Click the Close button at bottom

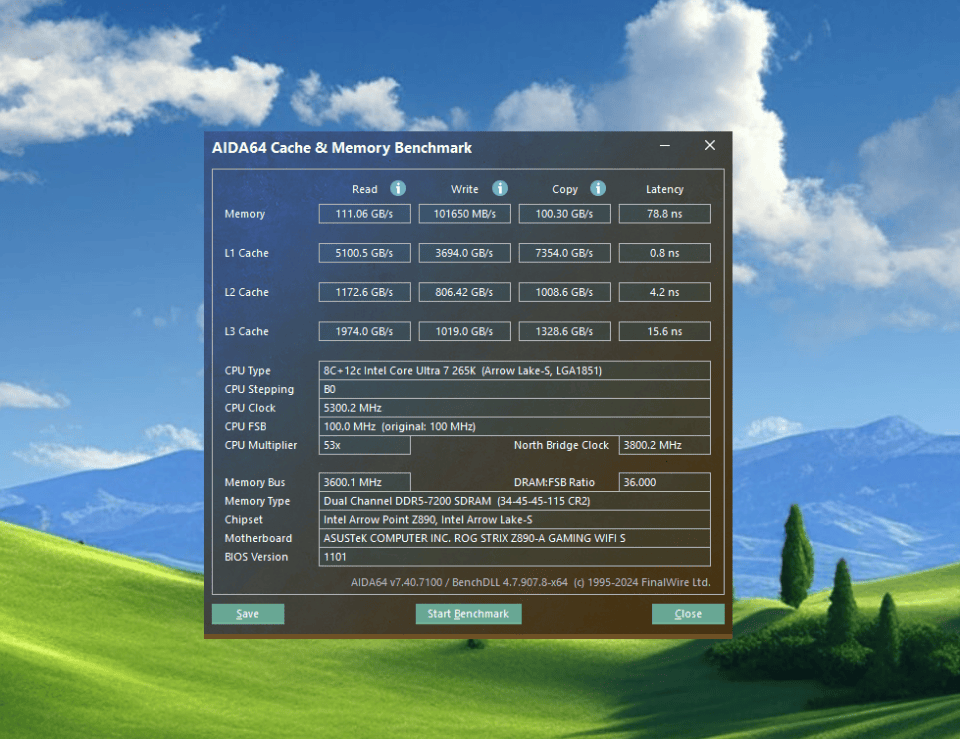coord(688,613)
